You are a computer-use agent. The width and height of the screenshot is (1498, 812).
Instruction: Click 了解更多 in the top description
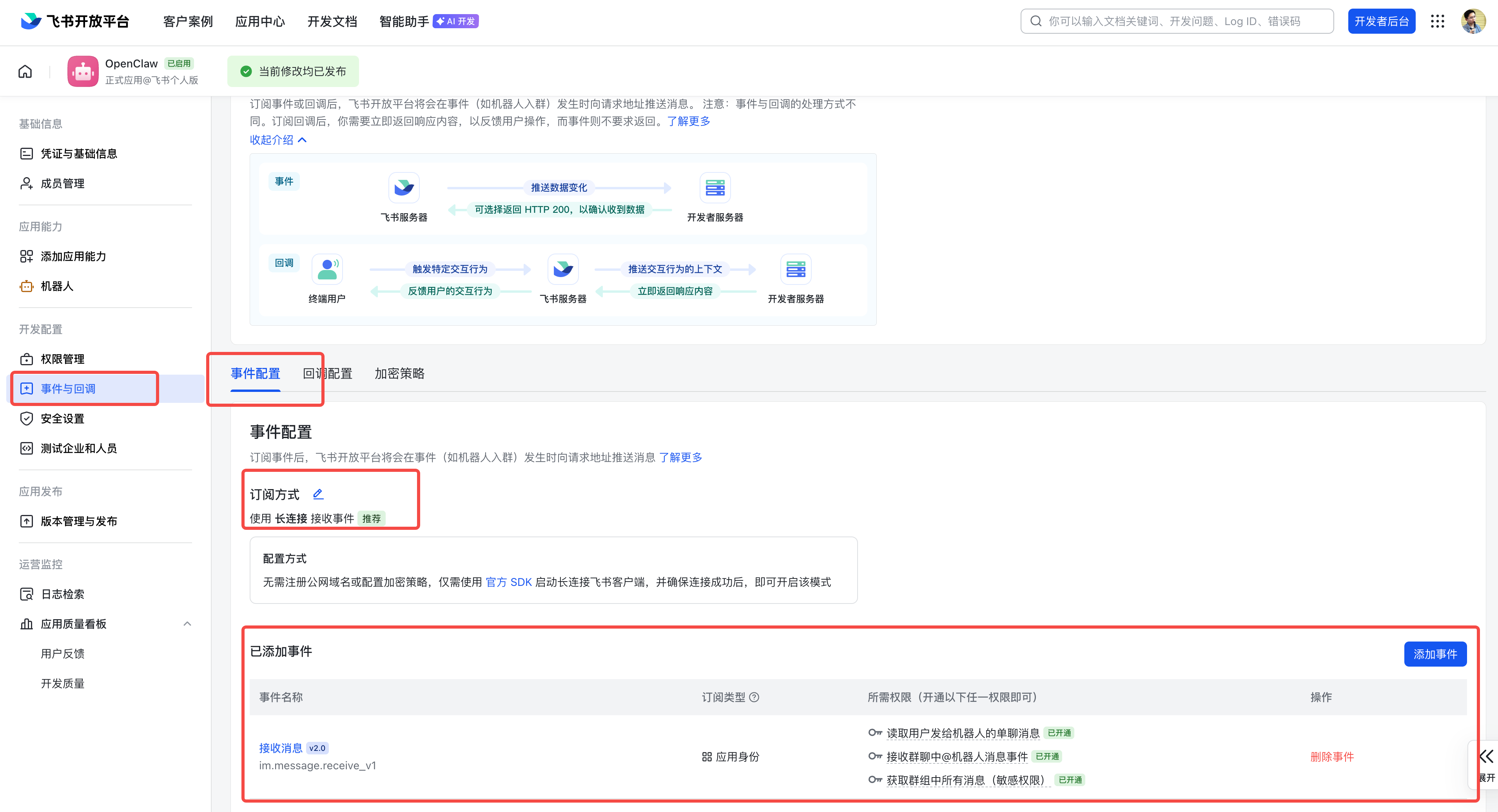[x=689, y=121]
